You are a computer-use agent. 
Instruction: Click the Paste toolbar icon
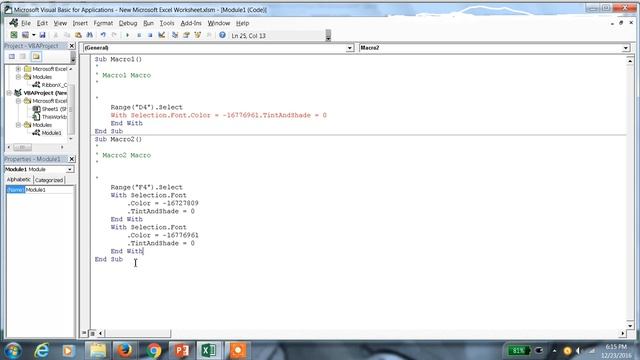tap(78, 35)
